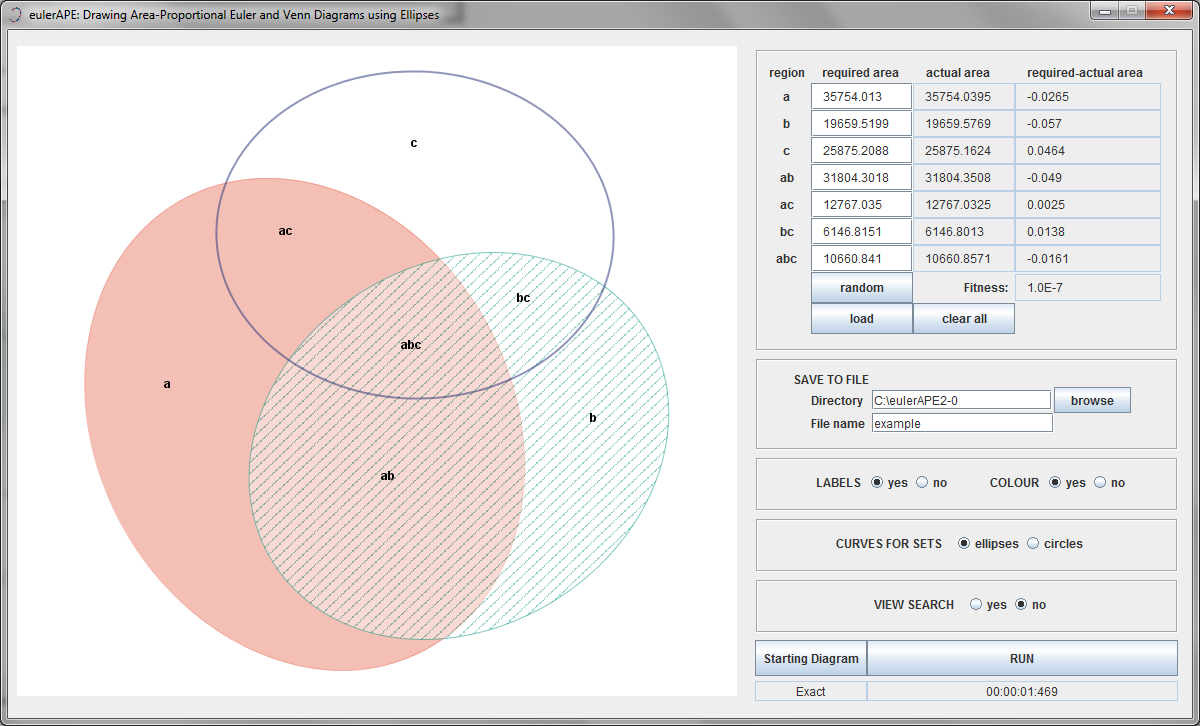Click actual area value 31804.3508
Viewport: 1200px width, 726px height.
tap(964, 178)
